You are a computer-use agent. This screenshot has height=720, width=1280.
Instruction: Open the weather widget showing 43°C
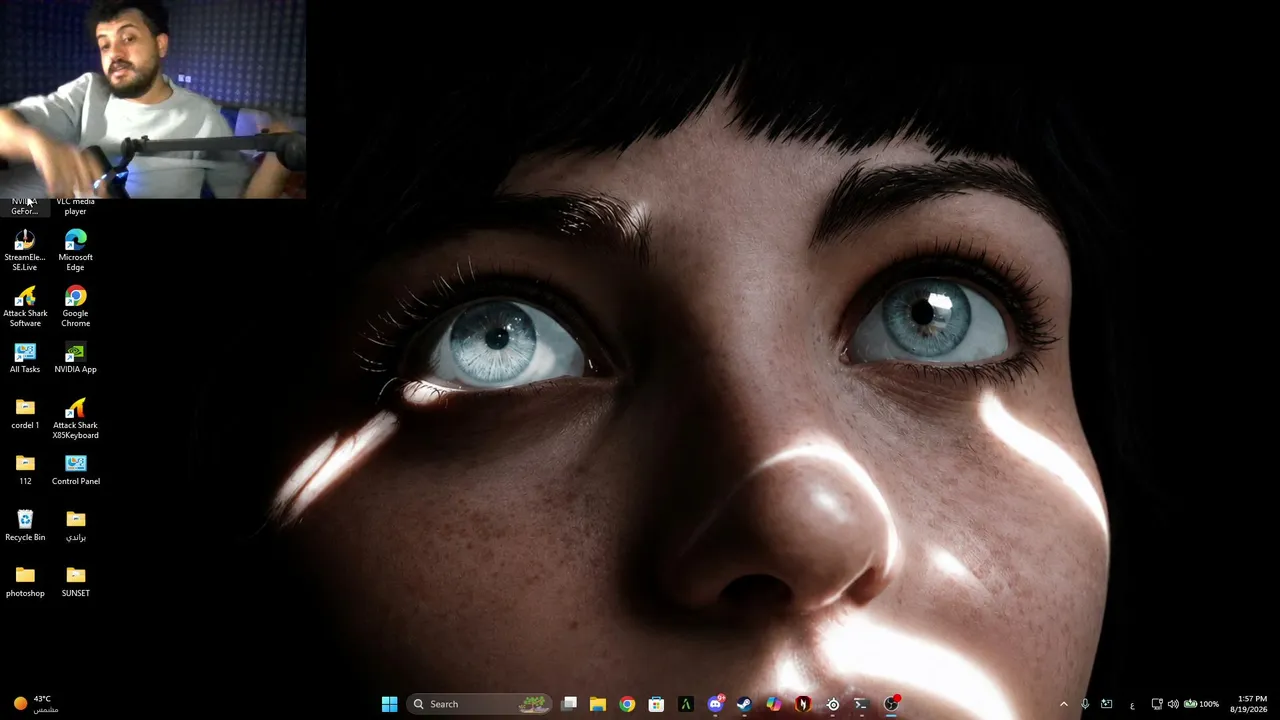tap(34, 704)
